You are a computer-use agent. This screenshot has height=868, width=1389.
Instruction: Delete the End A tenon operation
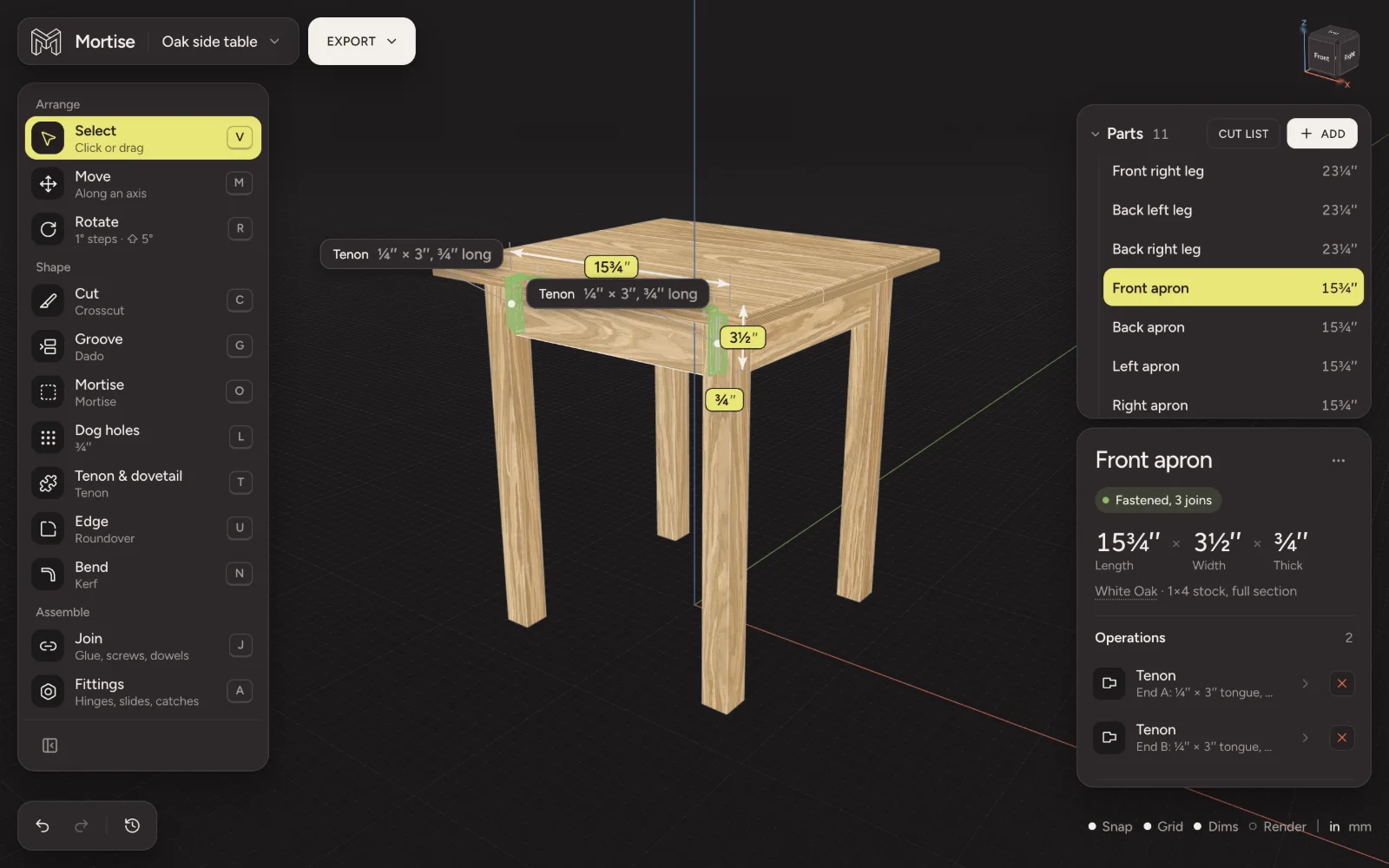pyautogui.click(x=1341, y=683)
